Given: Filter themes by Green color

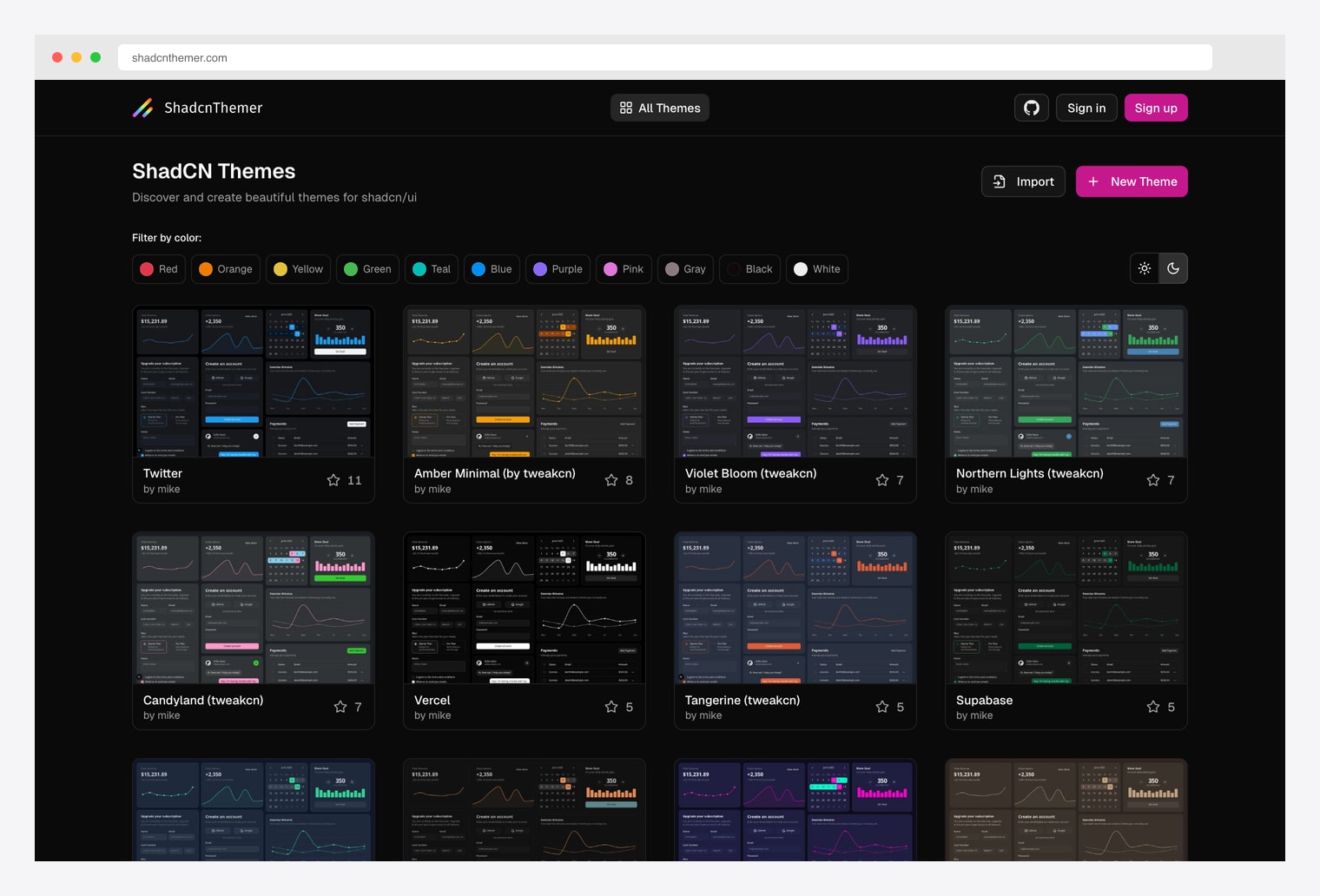Looking at the screenshot, I should click(x=367, y=269).
